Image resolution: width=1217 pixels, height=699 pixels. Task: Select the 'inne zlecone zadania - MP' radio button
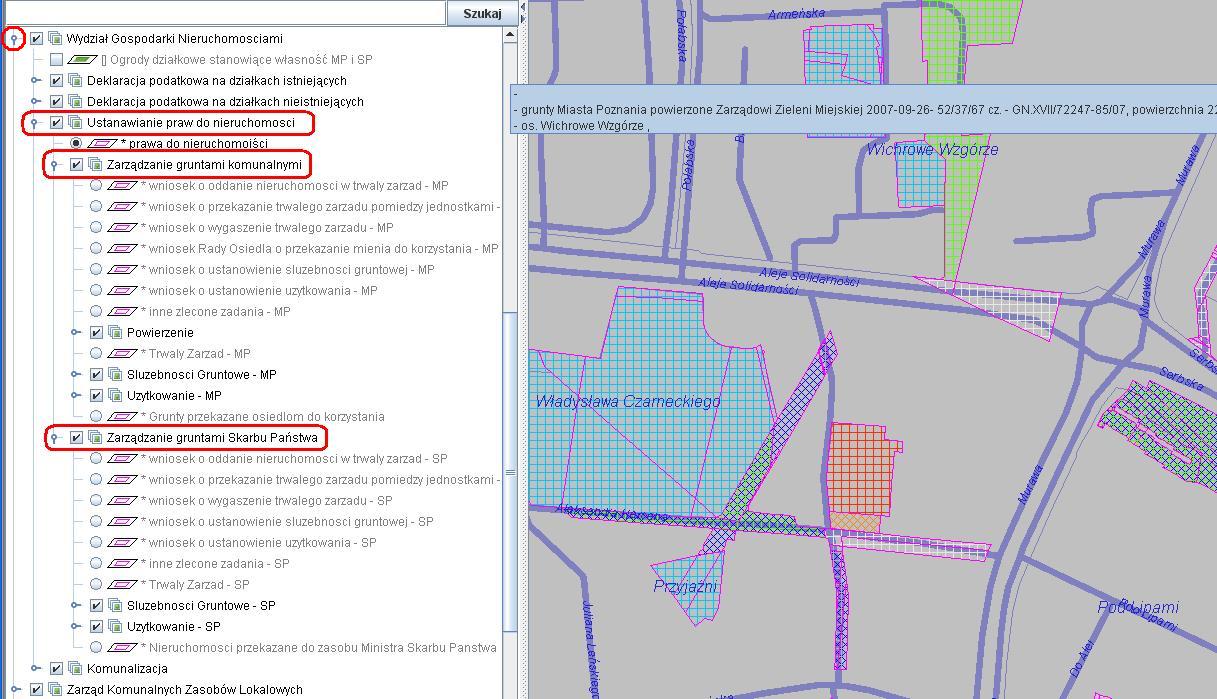click(x=96, y=312)
